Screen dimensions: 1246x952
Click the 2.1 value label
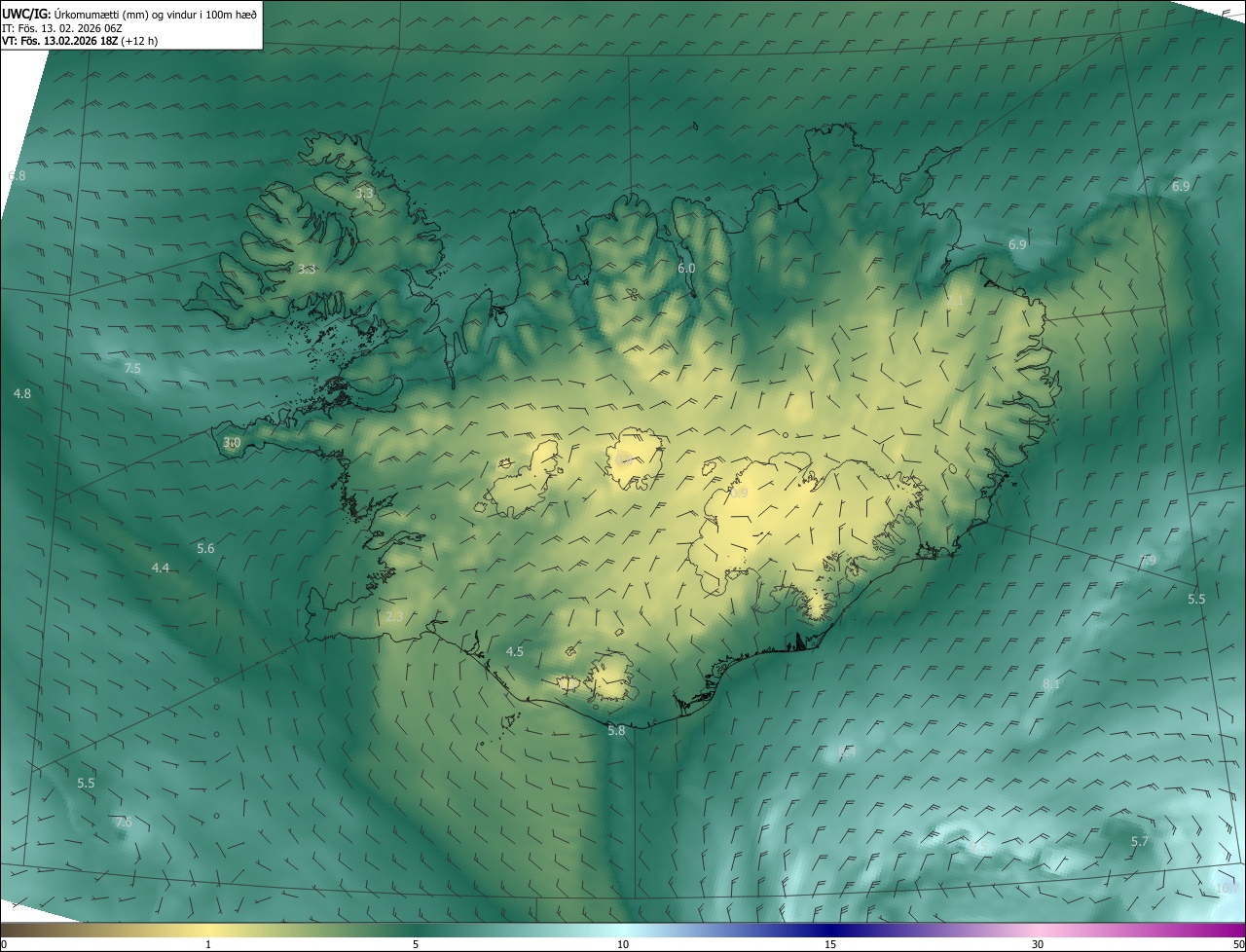pyautogui.click(x=954, y=302)
